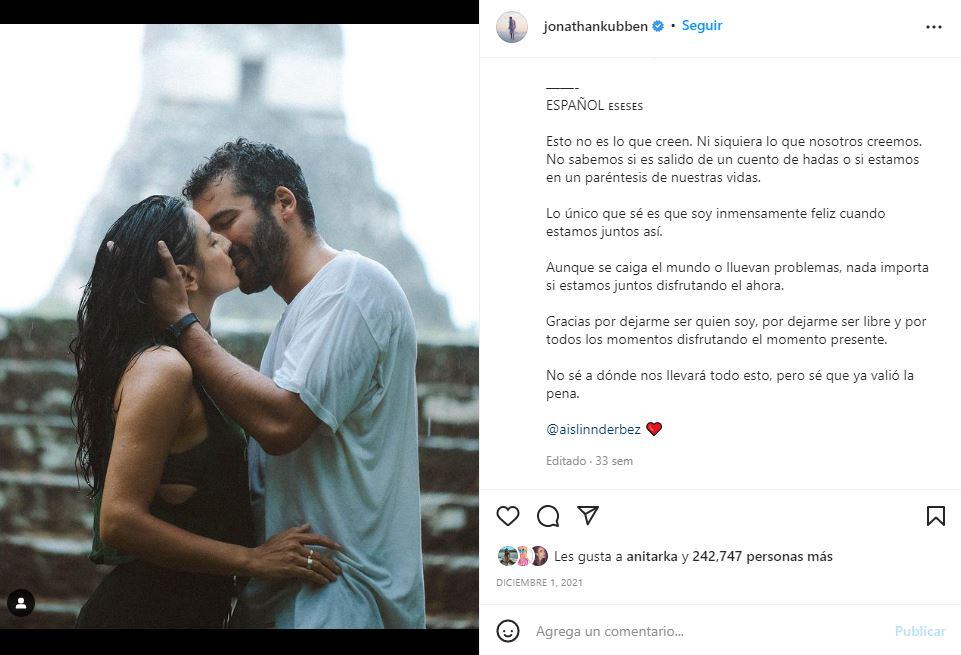
Task: Submit the comment with Publicar
Action: 920,631
